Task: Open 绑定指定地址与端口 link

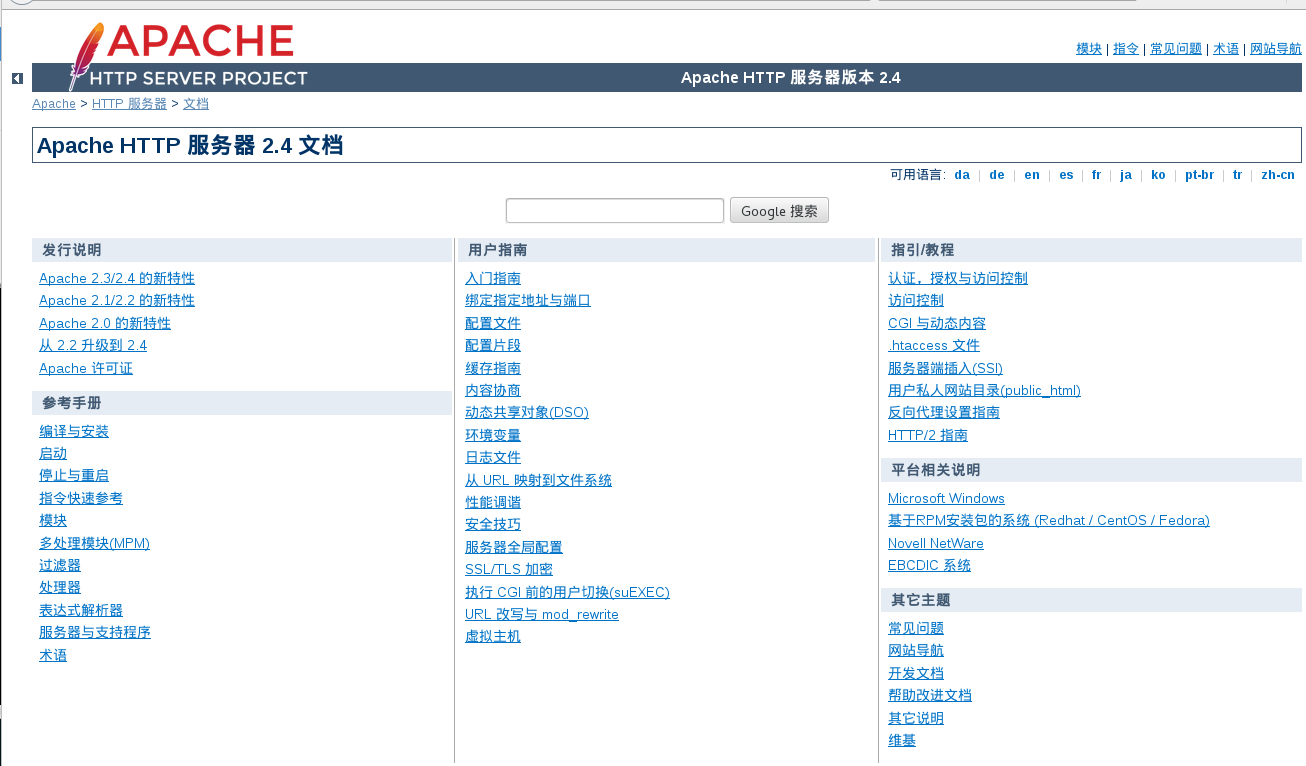Action: click(x=528, y=300)
